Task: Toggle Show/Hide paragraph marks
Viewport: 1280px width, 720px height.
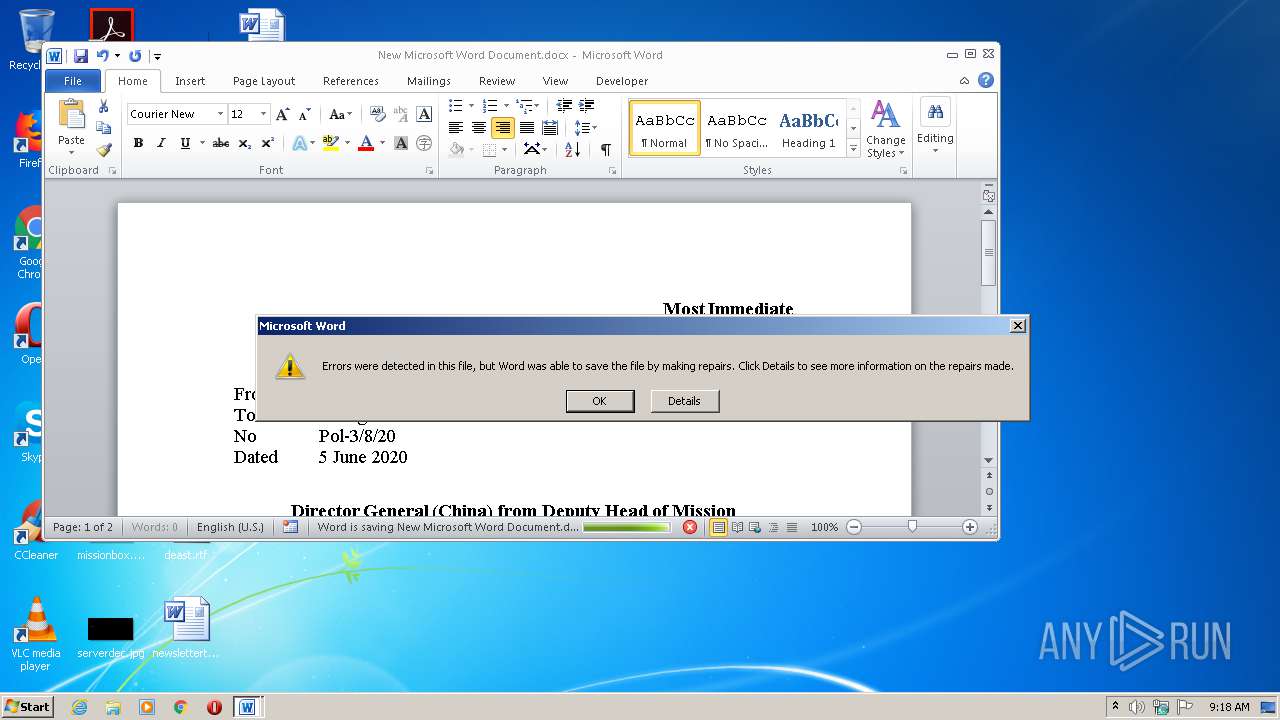Action: [605, 149]
